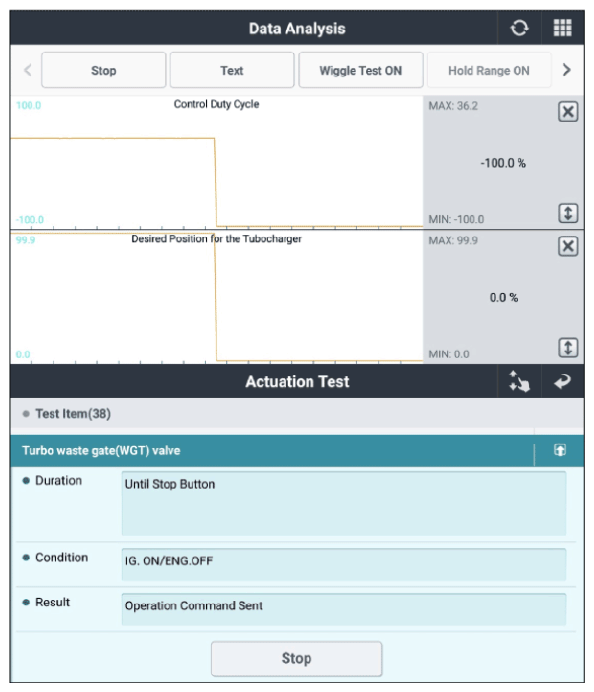This screenshot has height=692, width=594.
Task: Show next toolbar options with right chevron
Action: (x=567, y=70)
